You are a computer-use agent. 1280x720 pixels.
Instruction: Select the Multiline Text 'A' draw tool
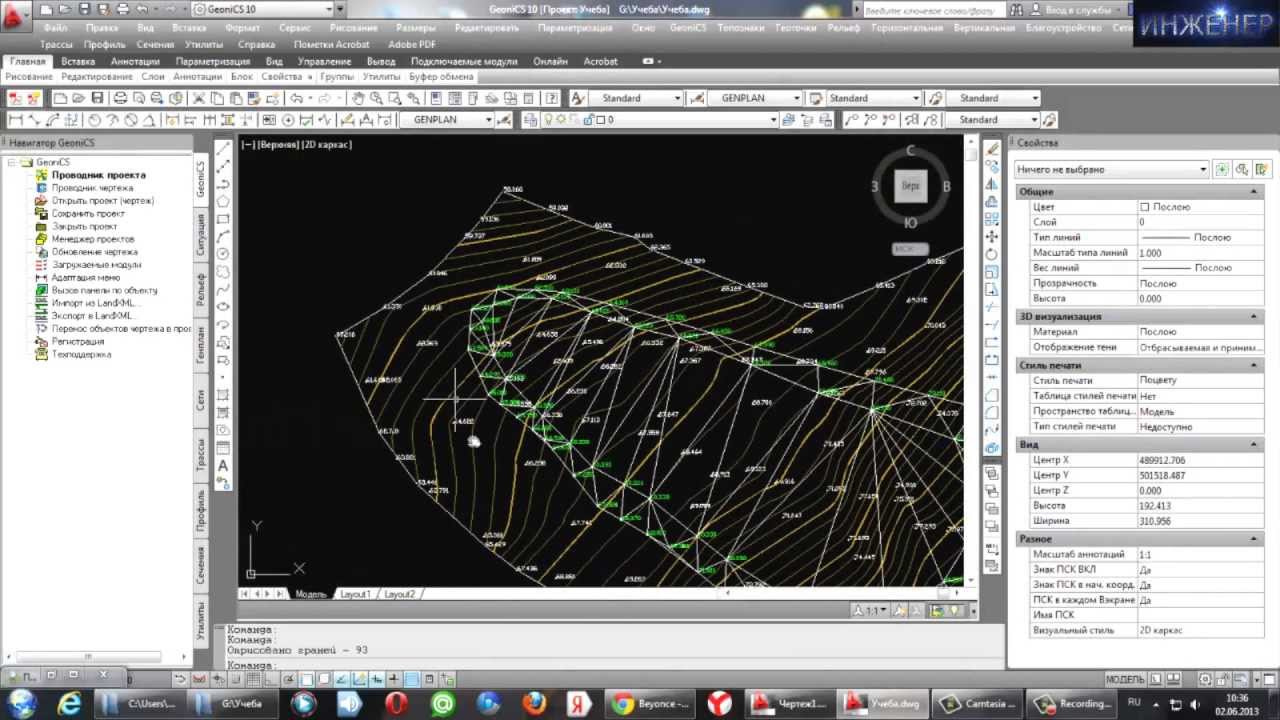click(223, 465)
